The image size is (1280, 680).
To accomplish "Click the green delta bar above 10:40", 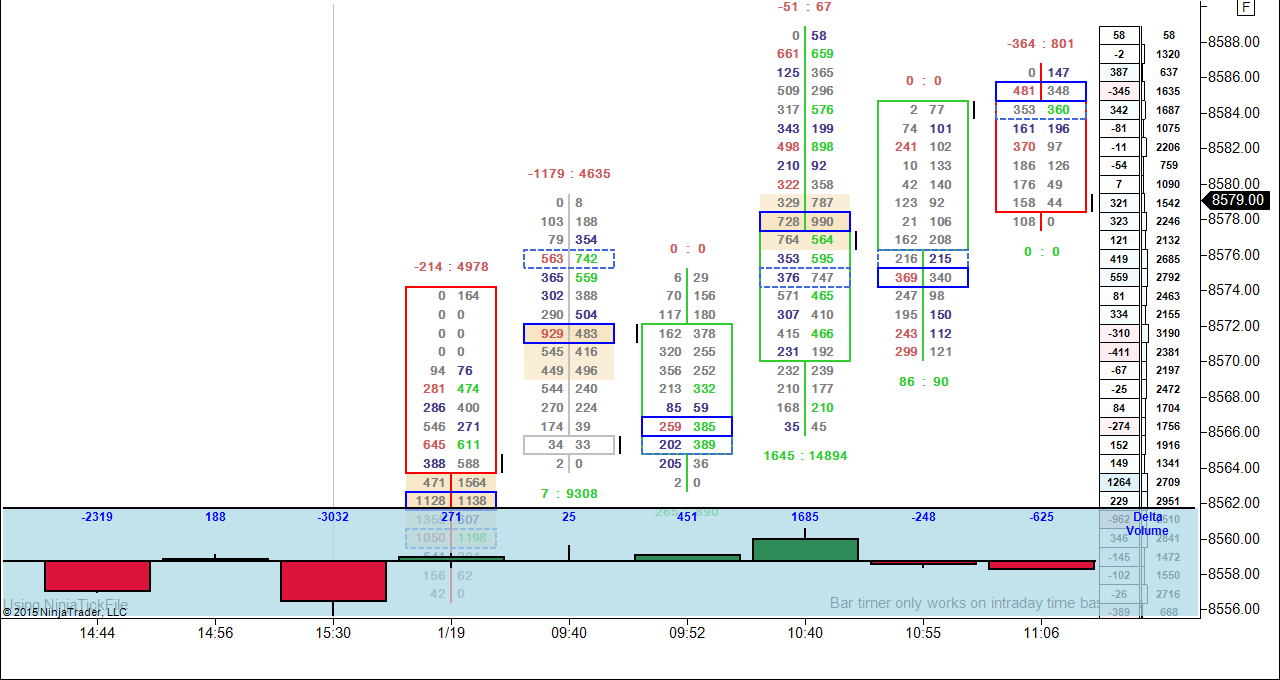I will click(805, 550).
